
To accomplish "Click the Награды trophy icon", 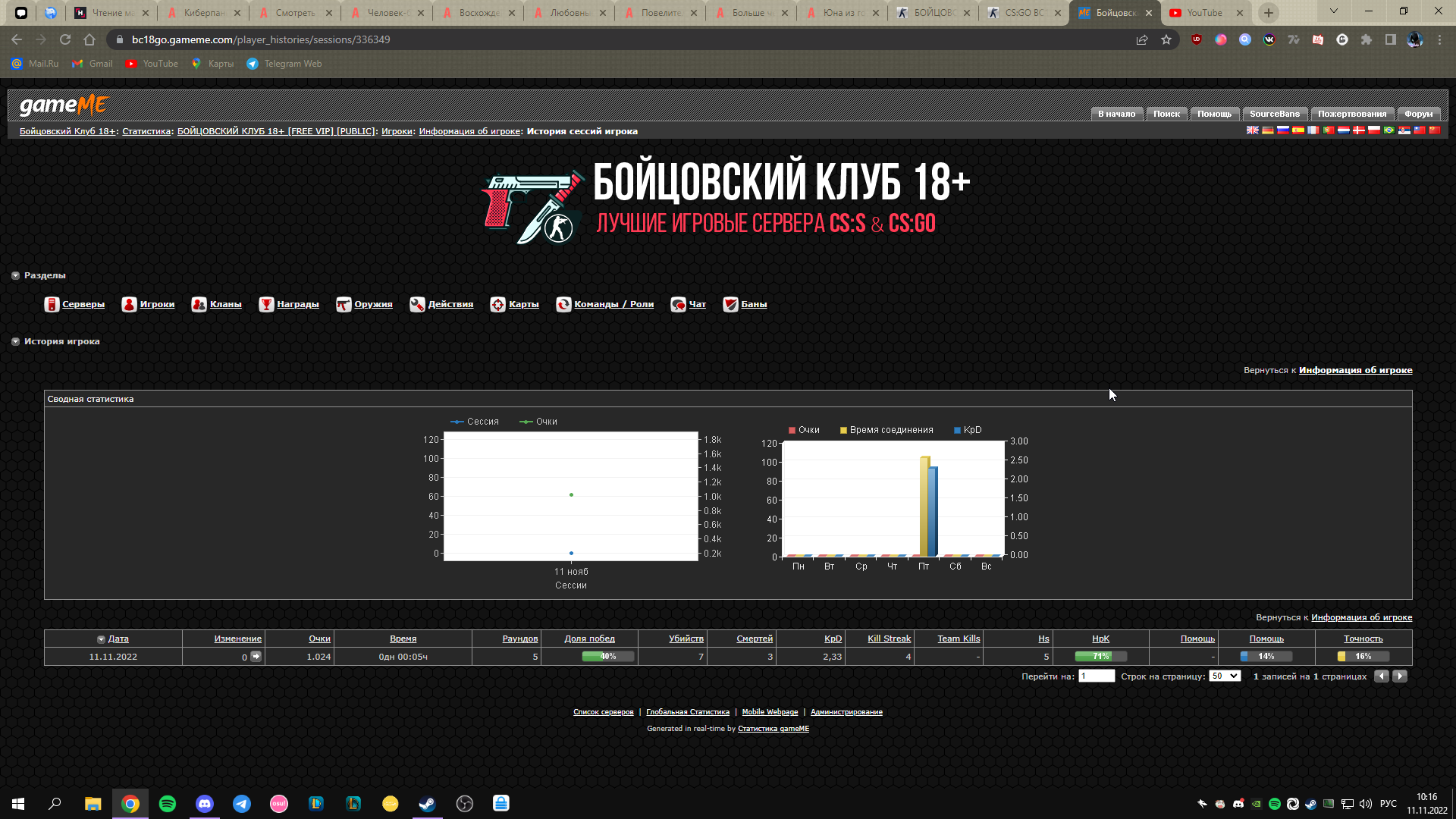I will (x=266, y=304).
